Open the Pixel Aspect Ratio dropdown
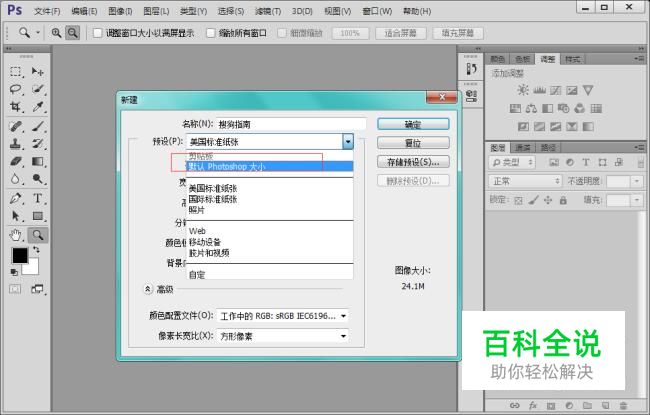This screenshot has height=415, width=650. tap(282, 336)
